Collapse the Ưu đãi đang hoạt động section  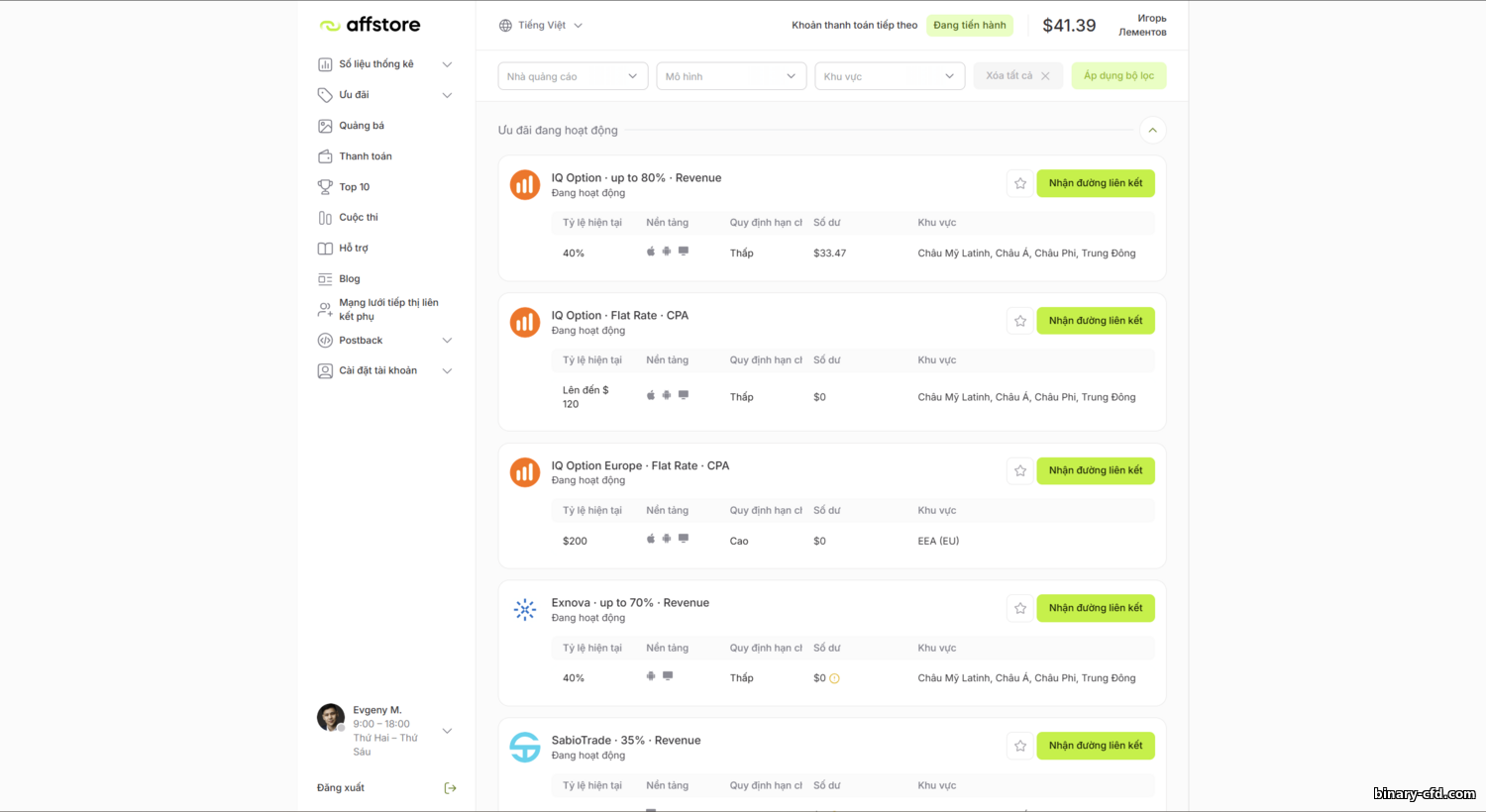[x=1152, y=131]
